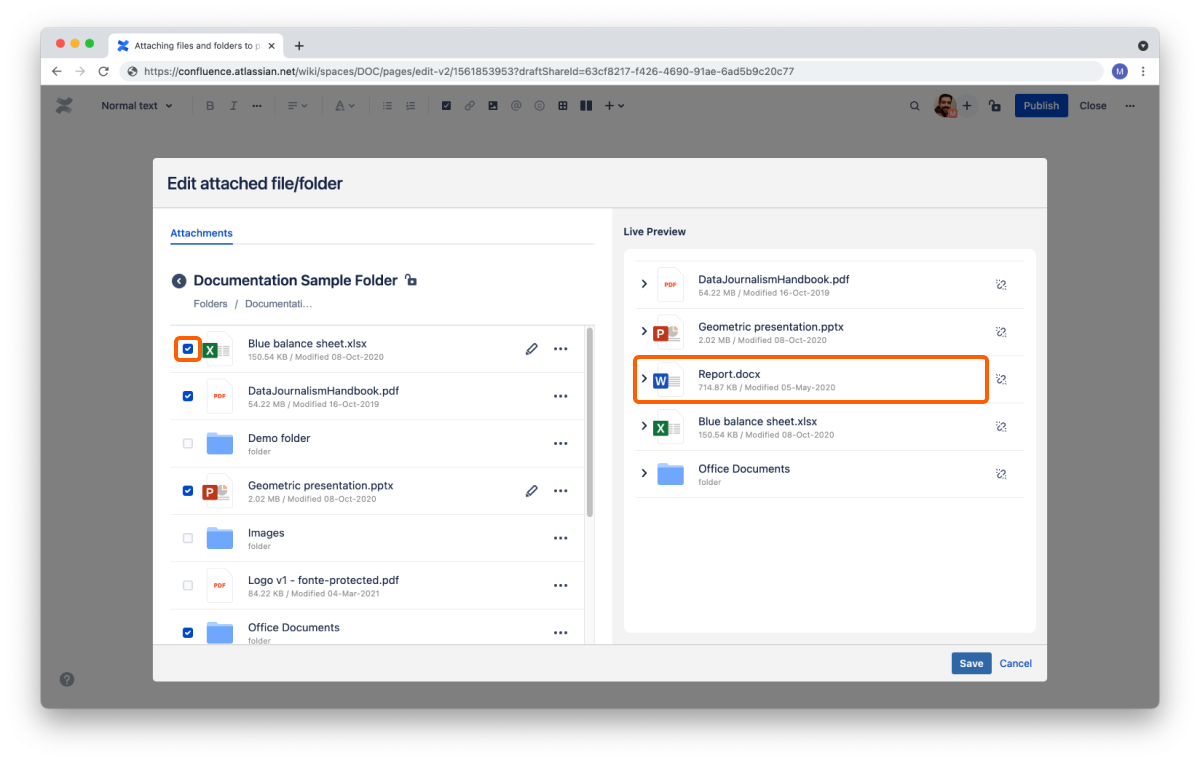Click the Folders breadcrumb link
Screen dimensions: 1200x762
point(210,304)
